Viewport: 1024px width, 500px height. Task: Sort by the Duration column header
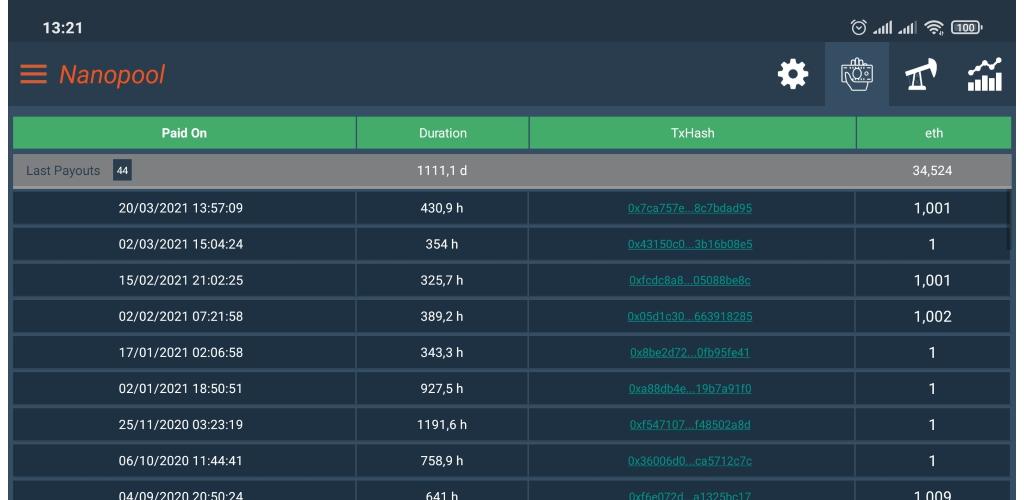443,133
